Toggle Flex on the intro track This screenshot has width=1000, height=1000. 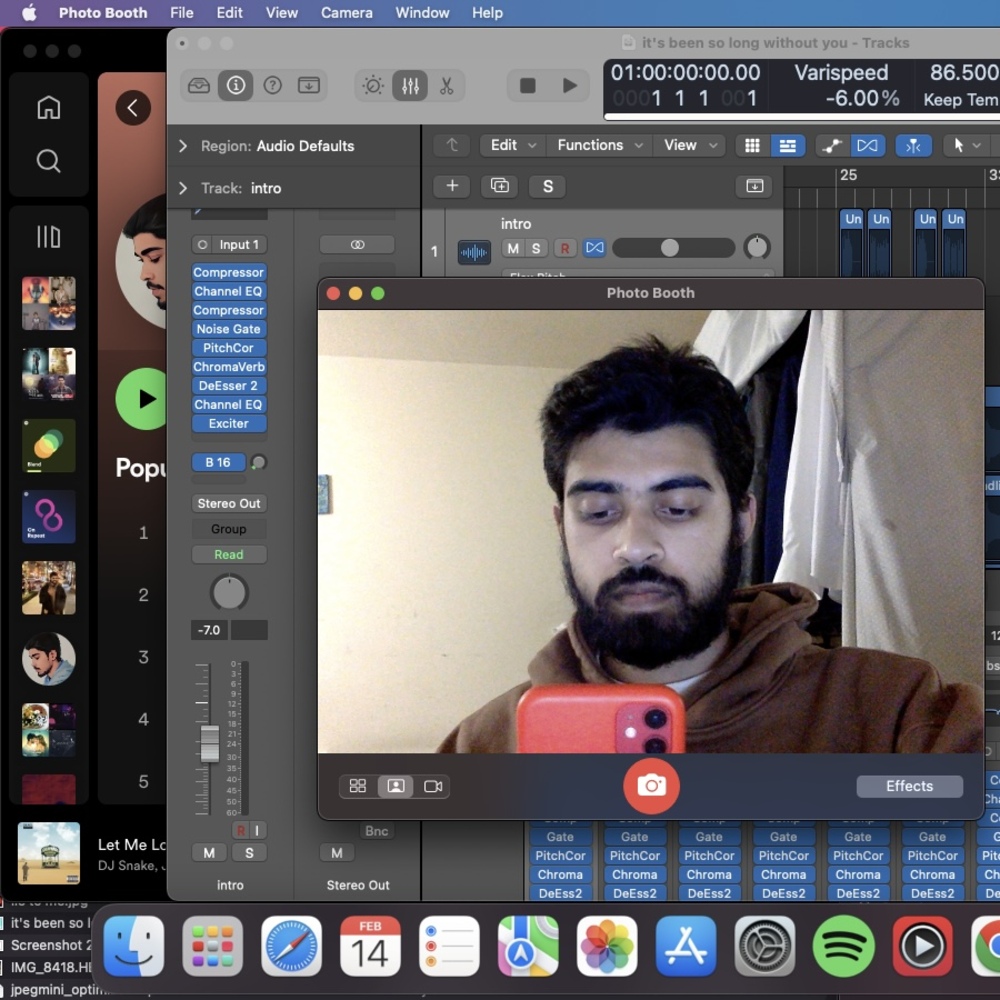[x=594, y=248]
